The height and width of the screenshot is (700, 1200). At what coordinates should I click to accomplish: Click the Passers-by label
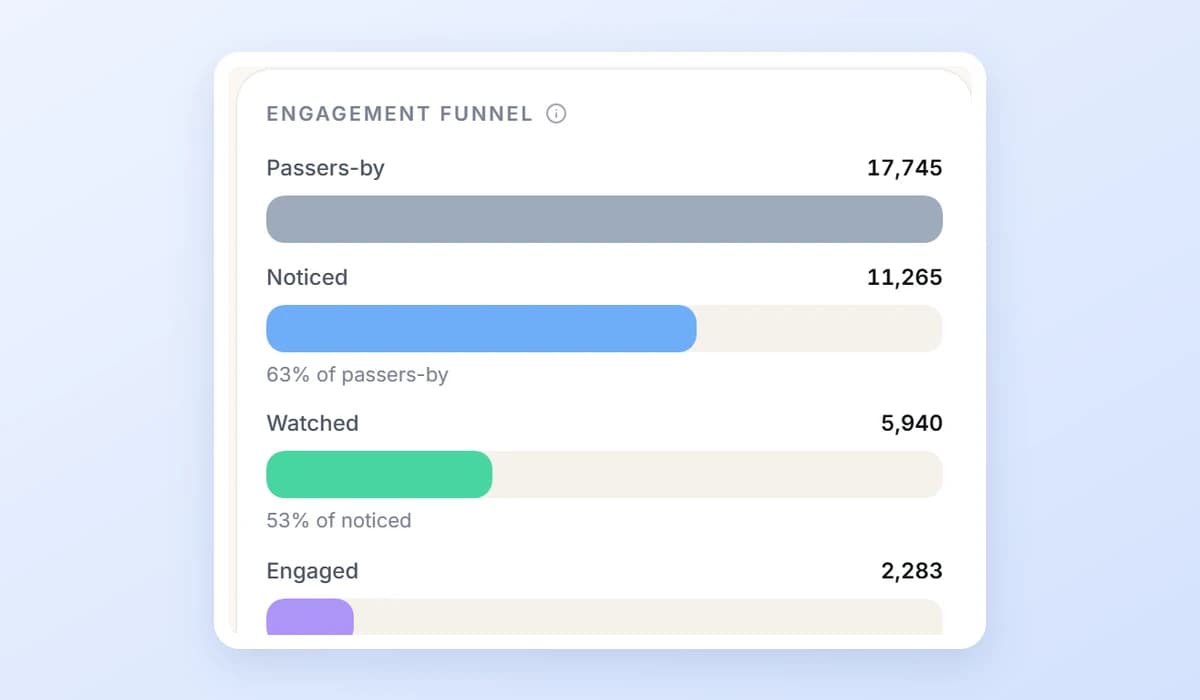click(x=325, y=169)
